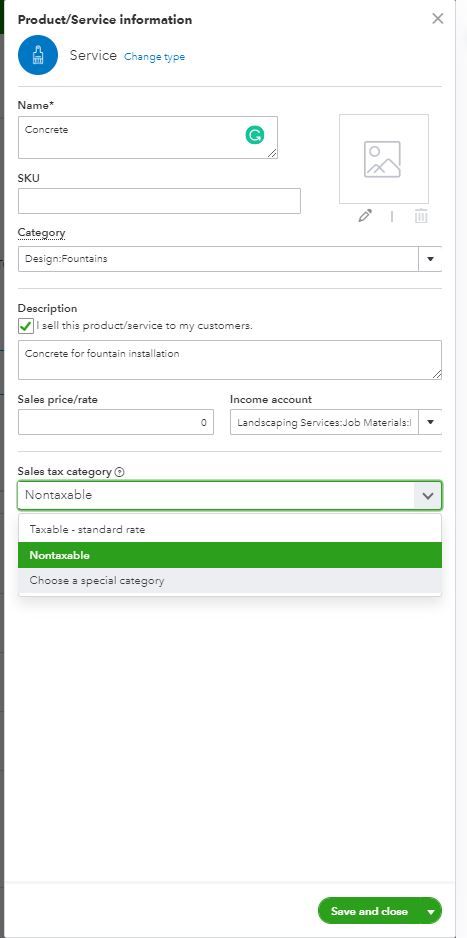The image size is (467, 938).
Task: Click the product image placeholder thumbnail
Action: click(384, 159)
